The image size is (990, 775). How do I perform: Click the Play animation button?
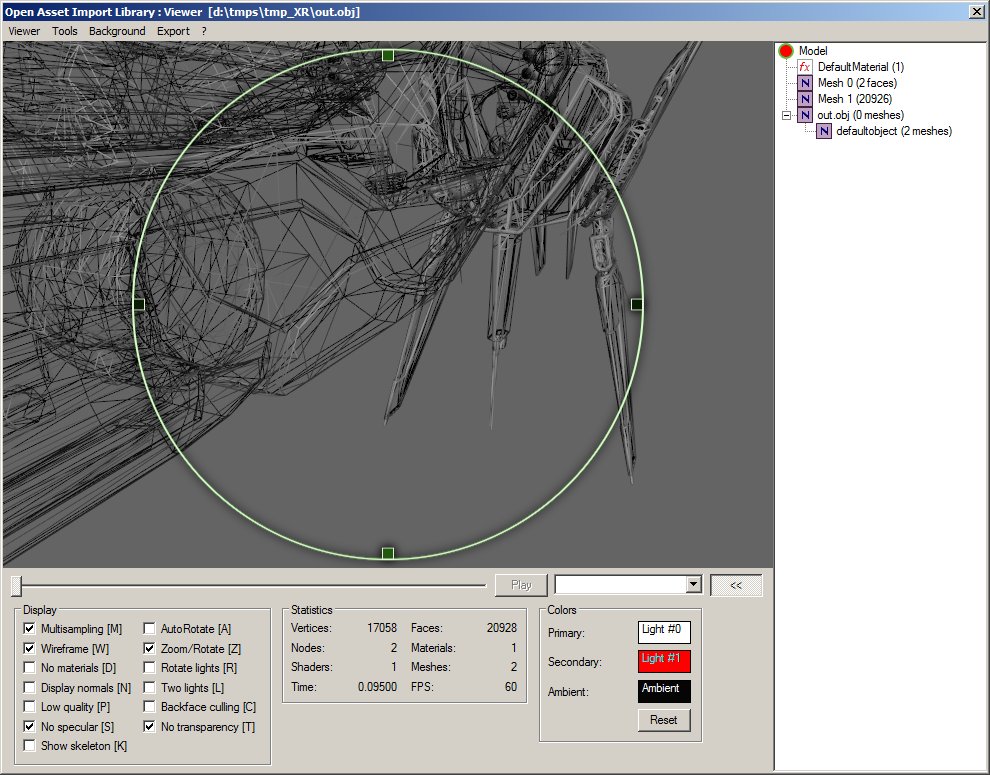pos(521,585)
